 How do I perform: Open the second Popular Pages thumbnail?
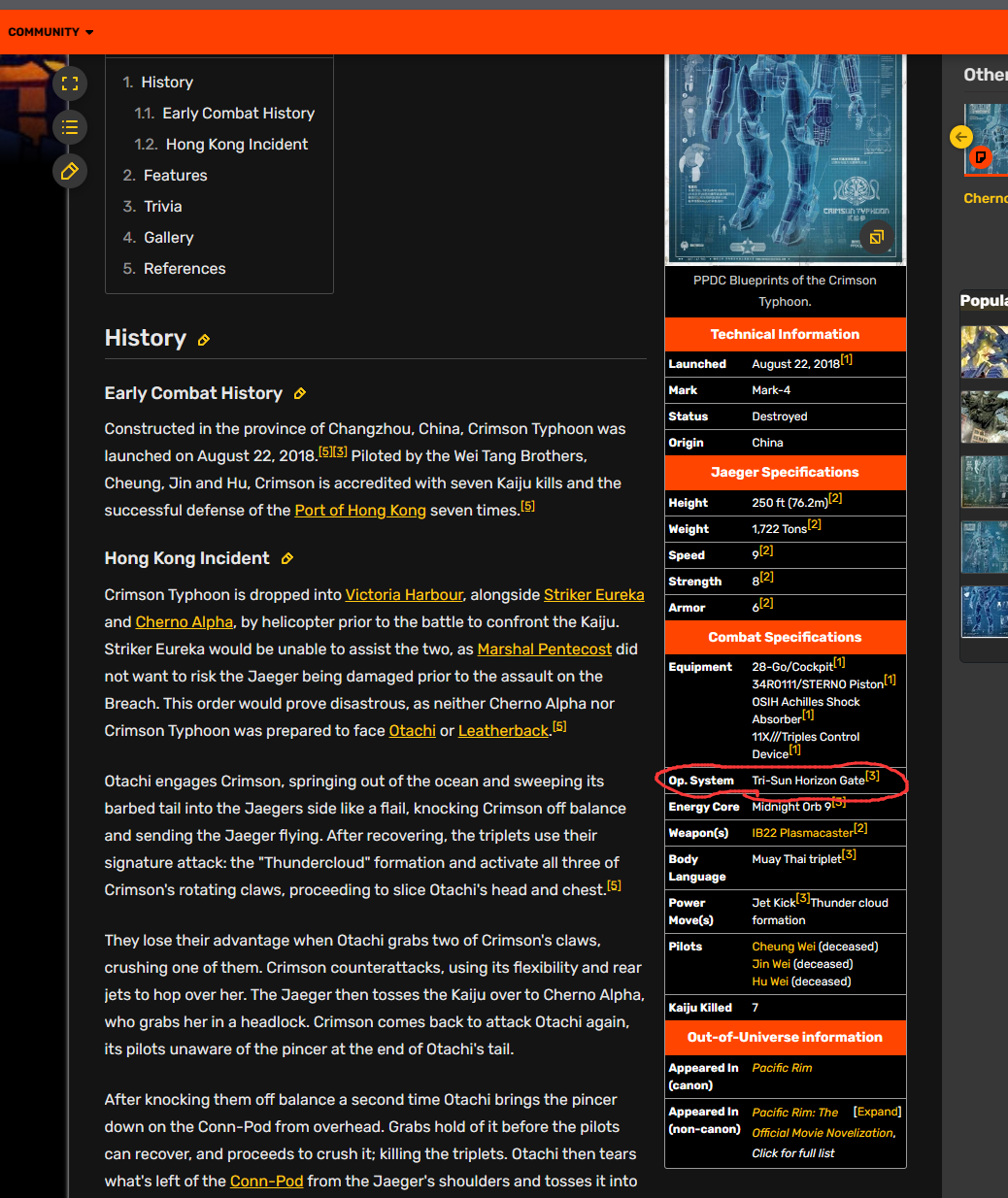[x=985, y=416]
